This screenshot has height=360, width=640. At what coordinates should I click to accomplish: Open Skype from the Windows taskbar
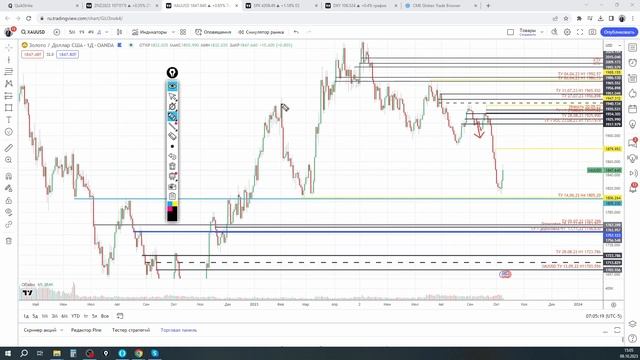pos(155,353)
